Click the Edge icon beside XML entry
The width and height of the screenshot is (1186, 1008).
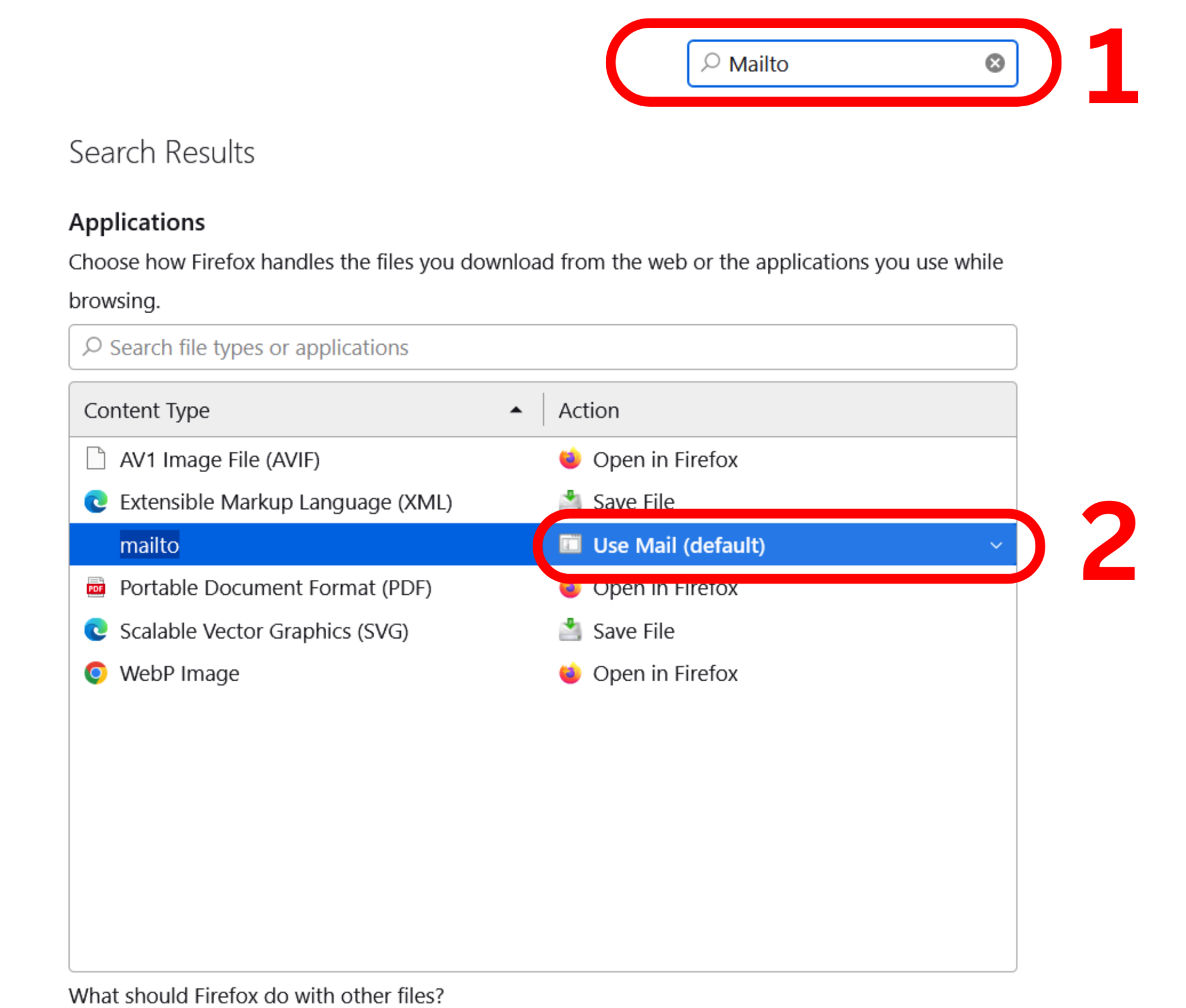coord(96,502)
